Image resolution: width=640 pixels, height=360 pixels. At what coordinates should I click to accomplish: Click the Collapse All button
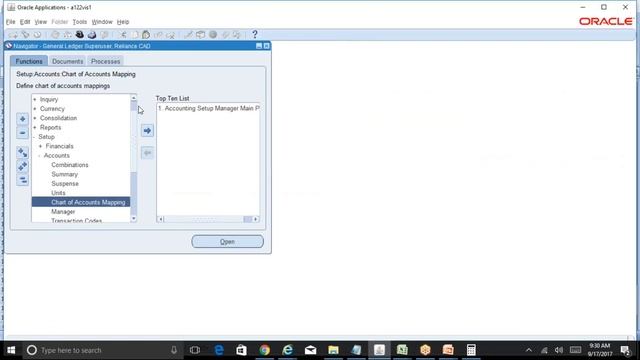pos(22,180)
